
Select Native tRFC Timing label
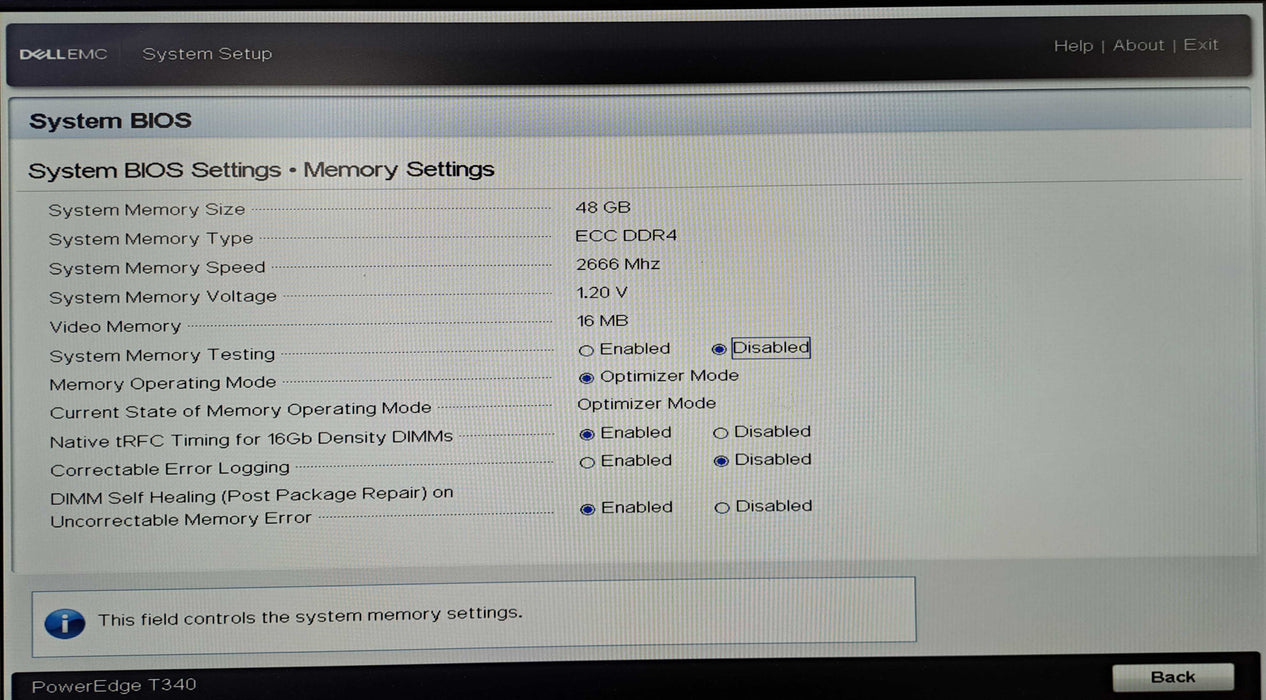pyautogui.click(x=252, y=440)
